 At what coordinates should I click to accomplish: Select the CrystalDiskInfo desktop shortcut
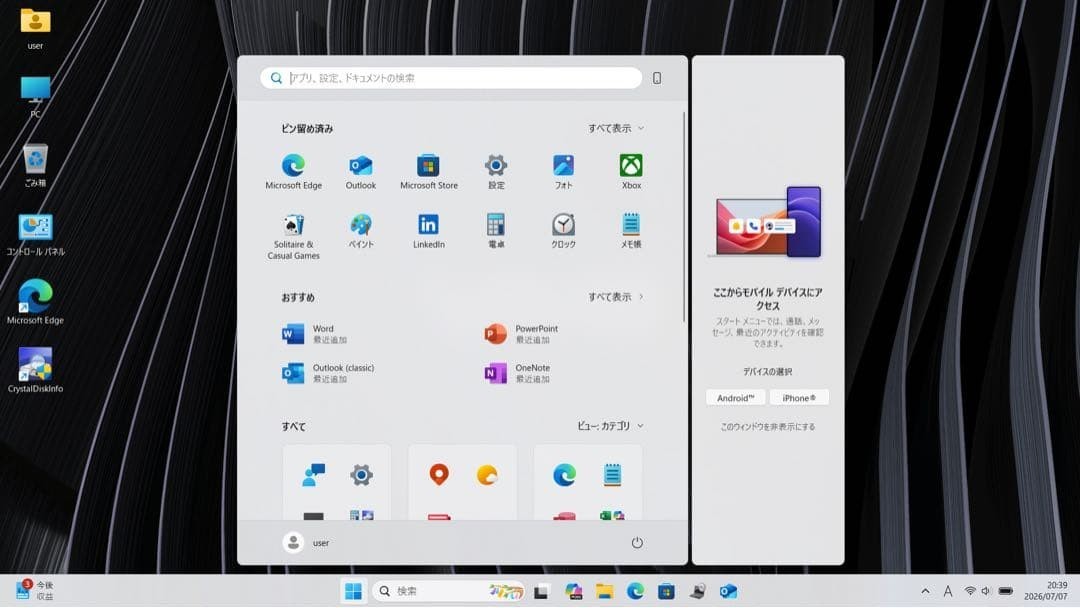(x=35, y=370)
